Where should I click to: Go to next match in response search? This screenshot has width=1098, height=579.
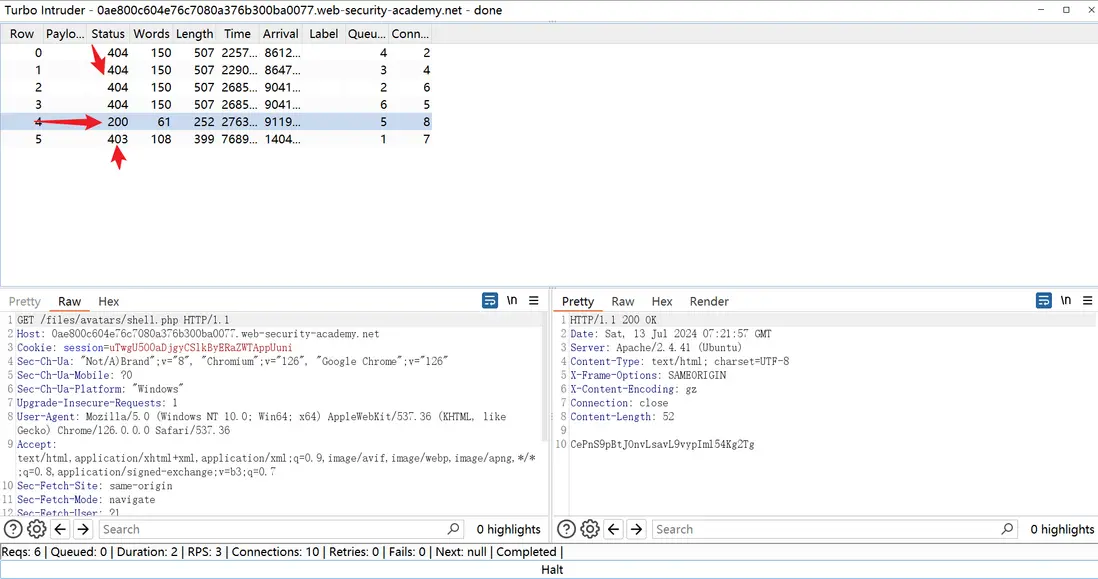tap(636, 529)
